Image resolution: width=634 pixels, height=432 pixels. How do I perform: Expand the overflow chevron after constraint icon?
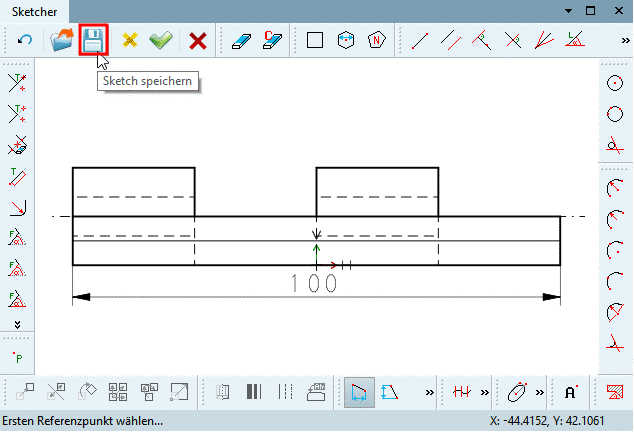point(484,392)
